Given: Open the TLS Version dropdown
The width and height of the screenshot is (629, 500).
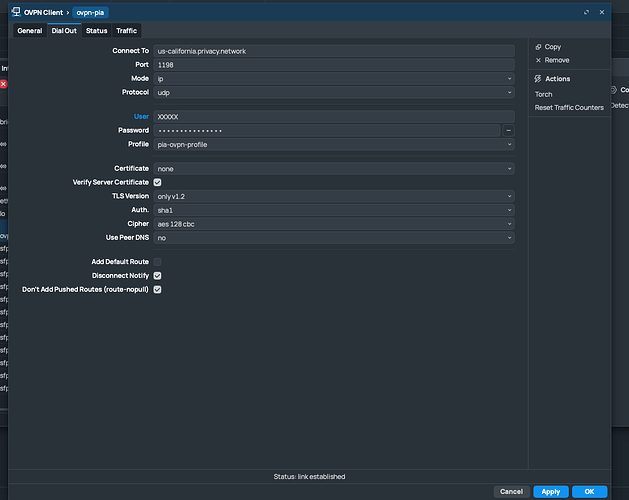Looking at the screenshot, I should tap(335, 196).
